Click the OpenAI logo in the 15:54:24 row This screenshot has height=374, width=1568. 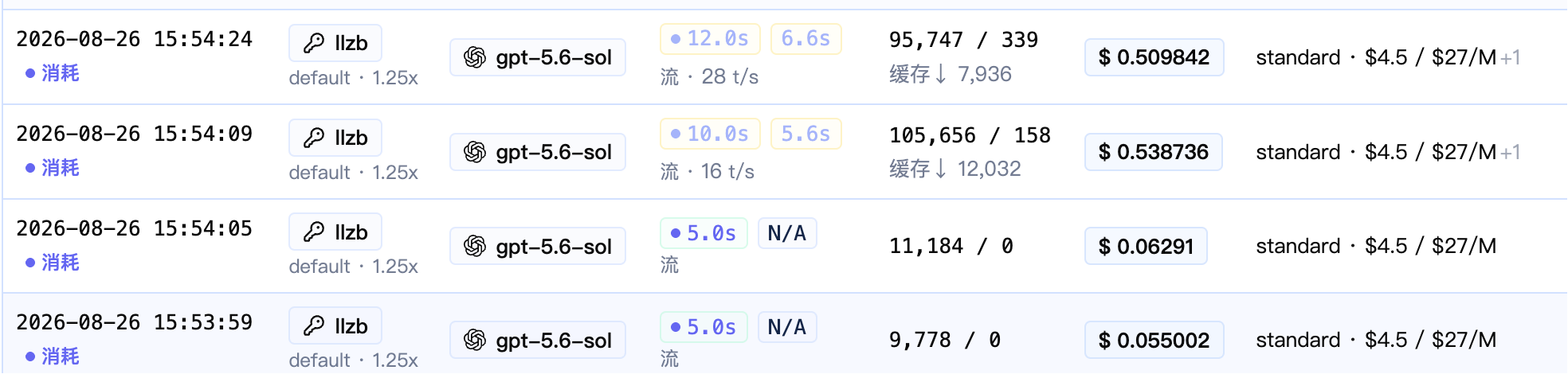click(x=475, y=57)
